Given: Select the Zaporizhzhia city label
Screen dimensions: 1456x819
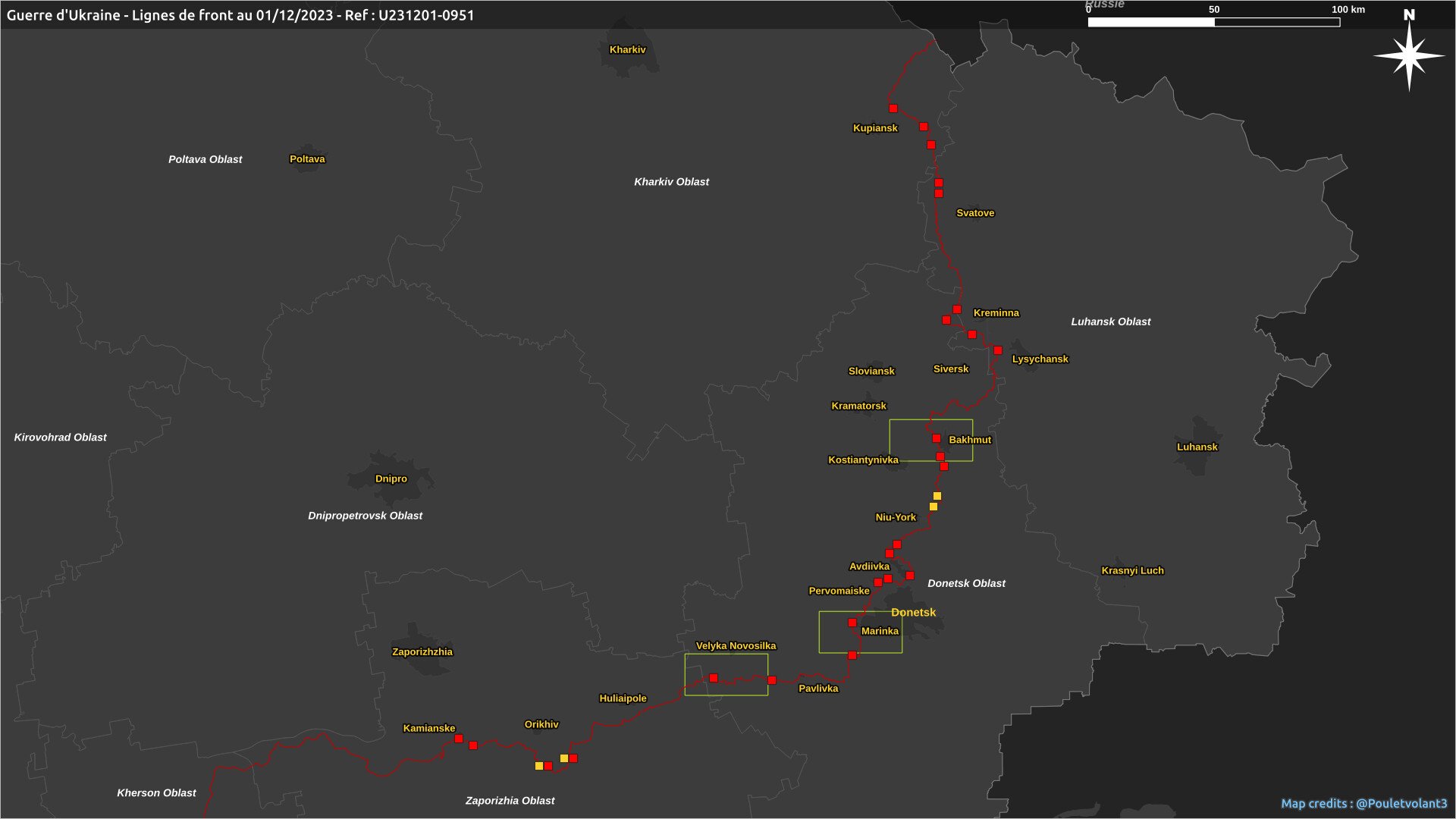Looking at the screenshot, I should [x=422, y=652].
